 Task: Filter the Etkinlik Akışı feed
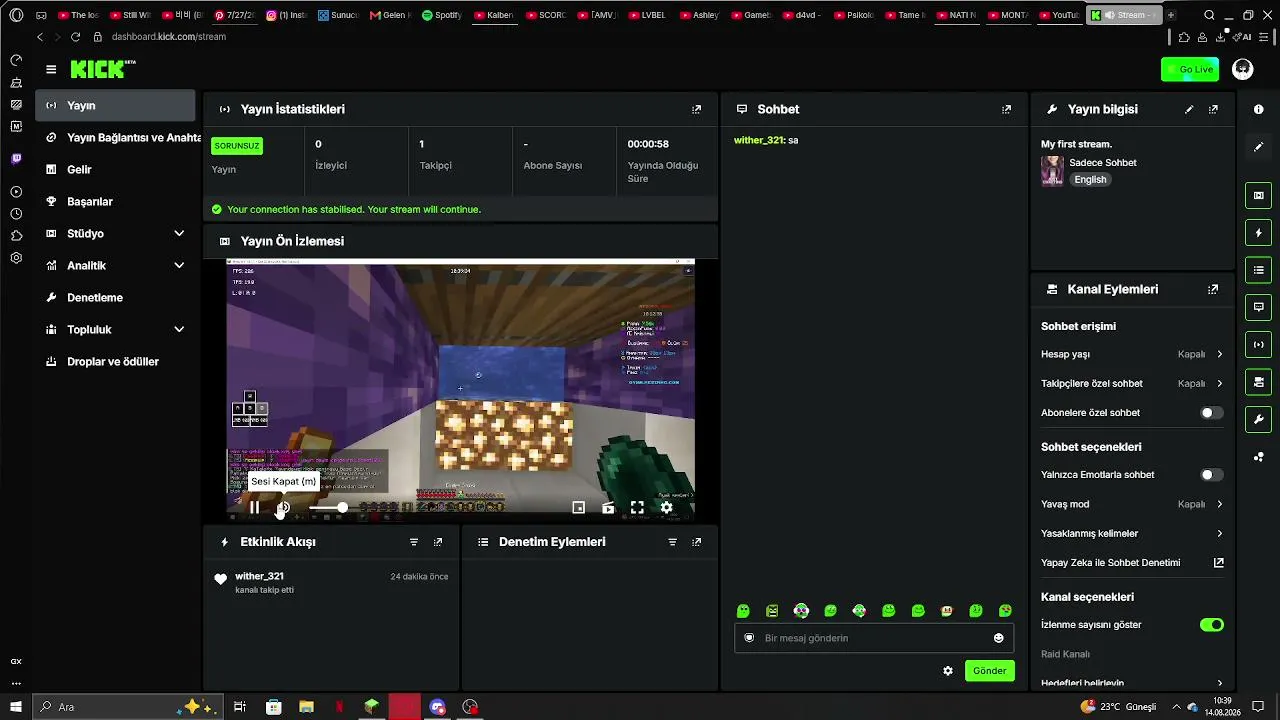[x=414, y=542]
